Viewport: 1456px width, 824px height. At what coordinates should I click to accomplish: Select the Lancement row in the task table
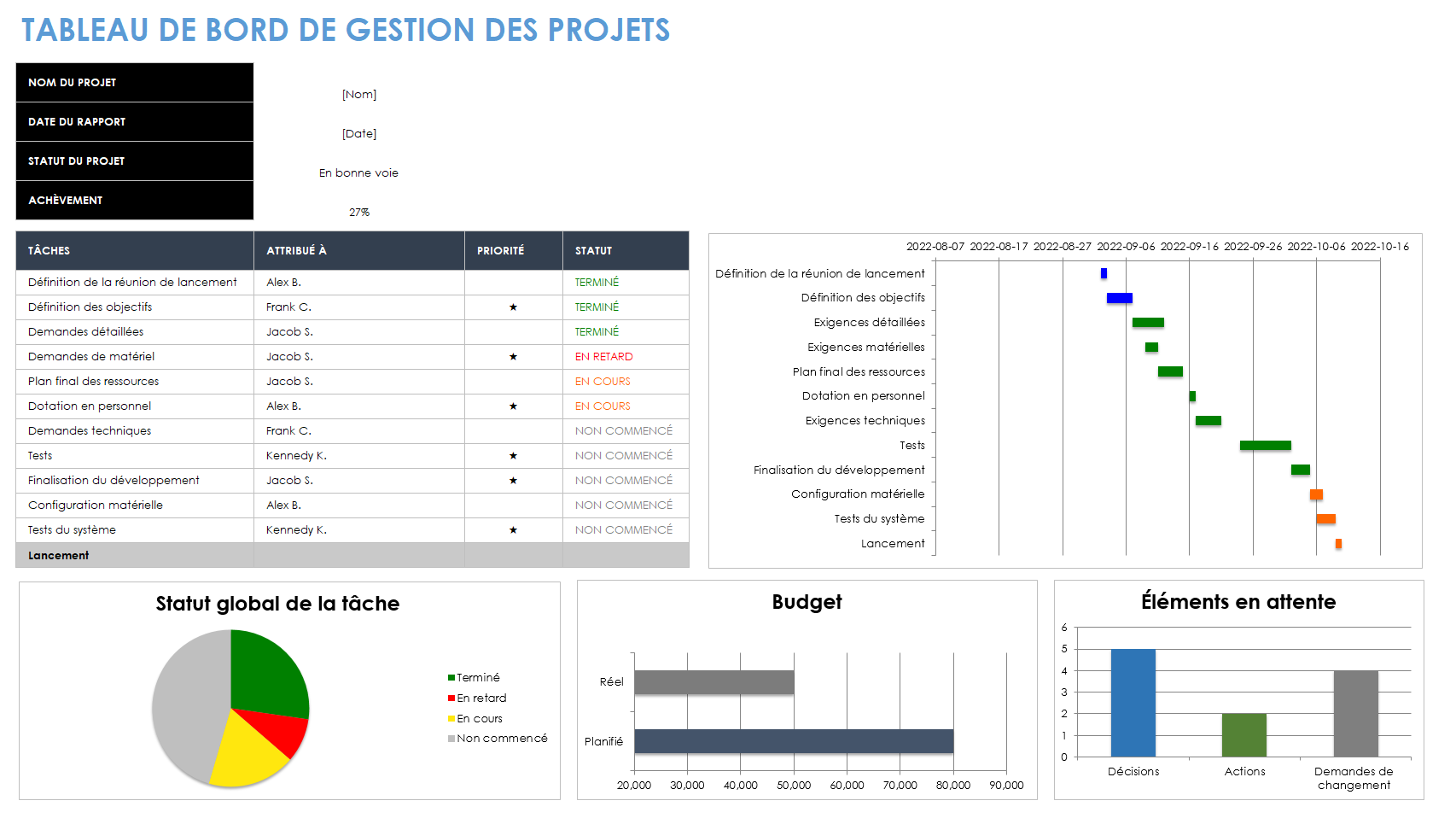click(x=58, y=555)
